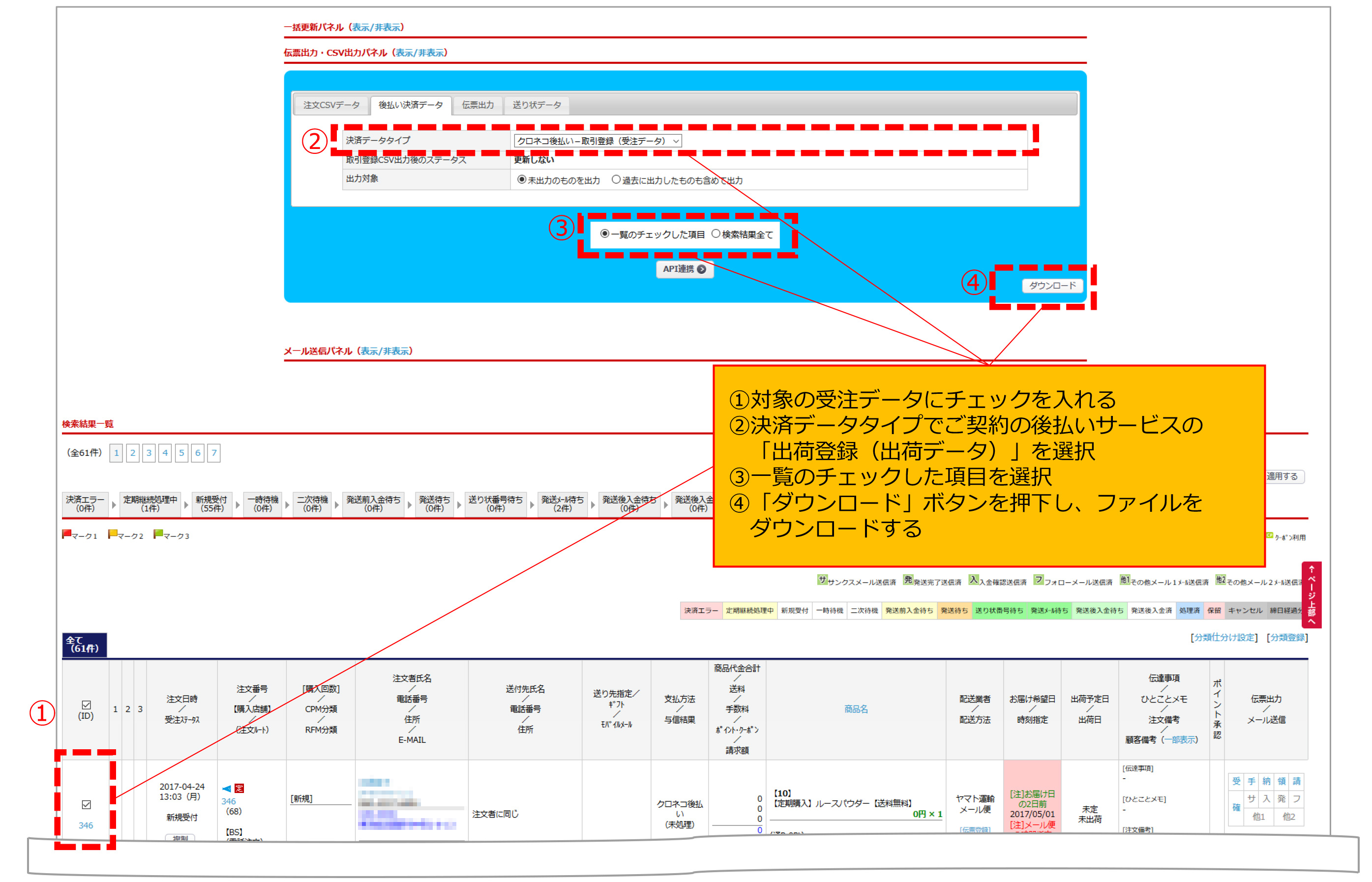Click the 請 invoice slip icon
Viewport: 1372px width, 882px height.
(1296, 781)
